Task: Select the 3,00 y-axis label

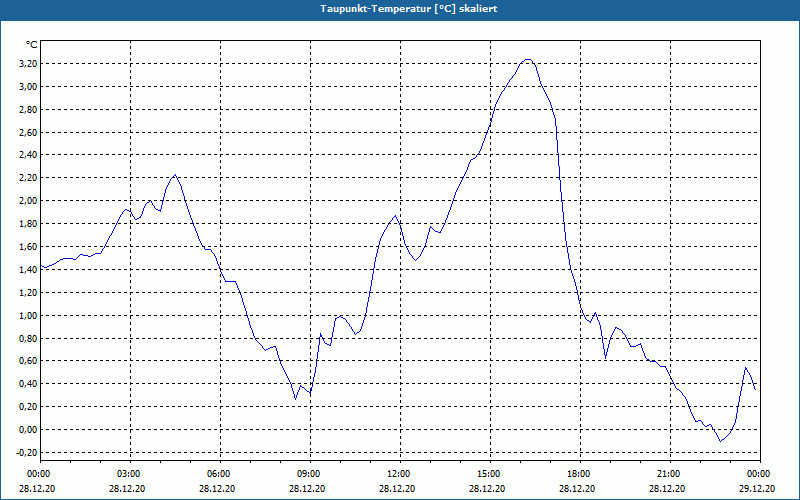Action: click(29, 87)
